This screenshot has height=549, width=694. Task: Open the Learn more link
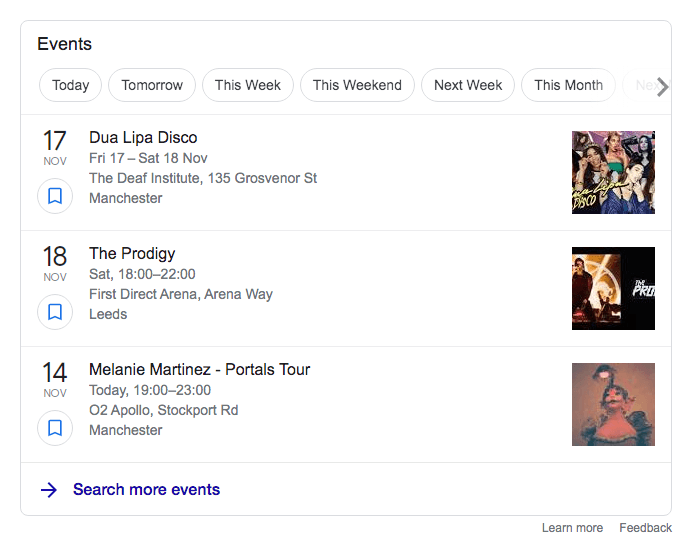tap(572, 528)
